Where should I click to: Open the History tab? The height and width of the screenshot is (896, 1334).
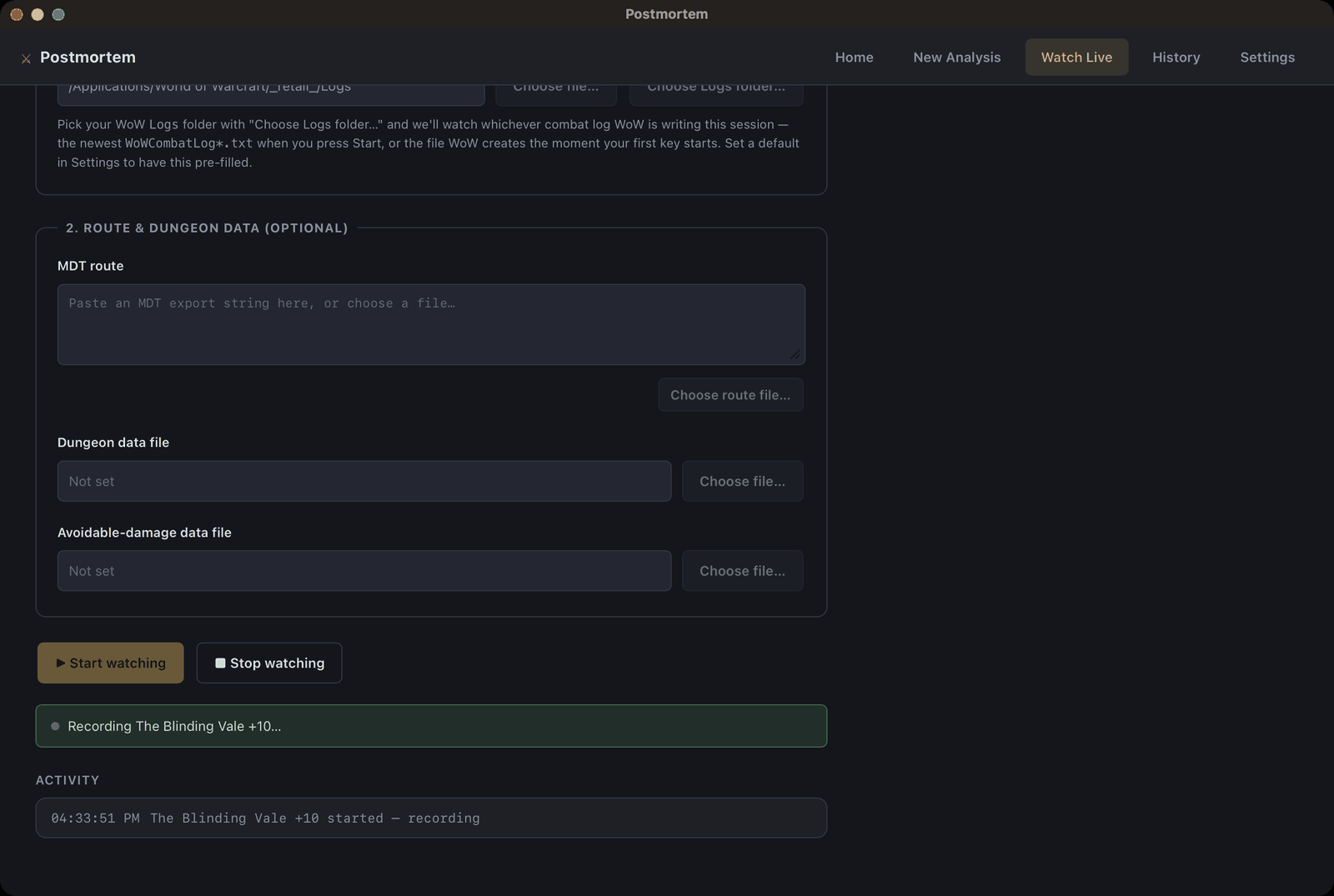1176,58
